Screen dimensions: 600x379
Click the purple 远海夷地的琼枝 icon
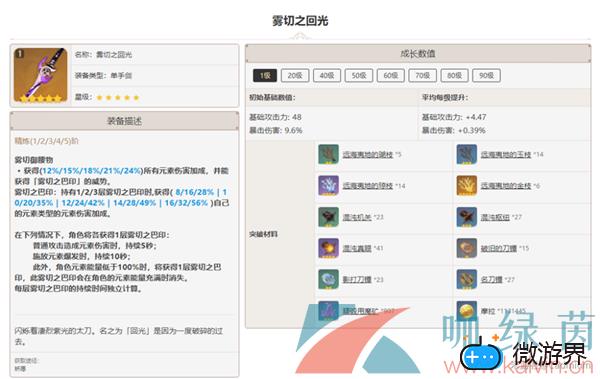(328, 186)
